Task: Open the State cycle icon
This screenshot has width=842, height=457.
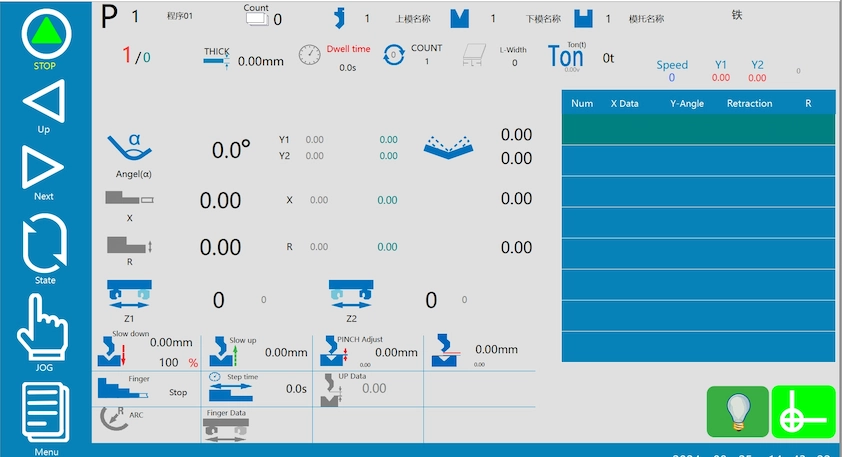Action: 45,243
